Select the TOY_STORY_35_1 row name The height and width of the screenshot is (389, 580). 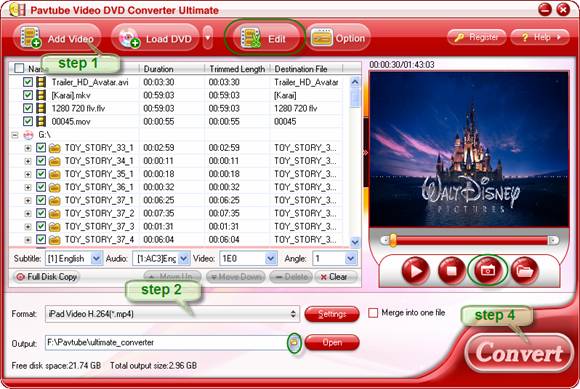click(x=99, y=174)
